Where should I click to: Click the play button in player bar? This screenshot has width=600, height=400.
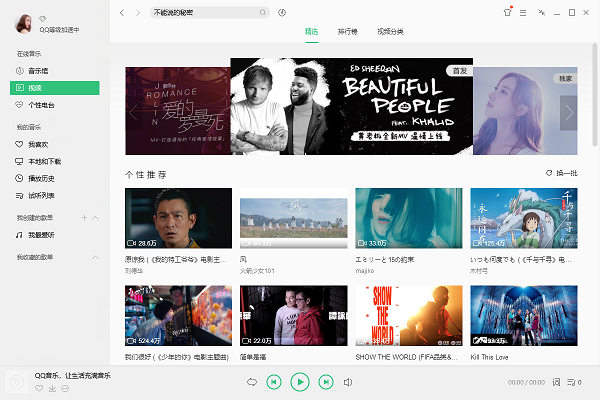tap(299, 381)
